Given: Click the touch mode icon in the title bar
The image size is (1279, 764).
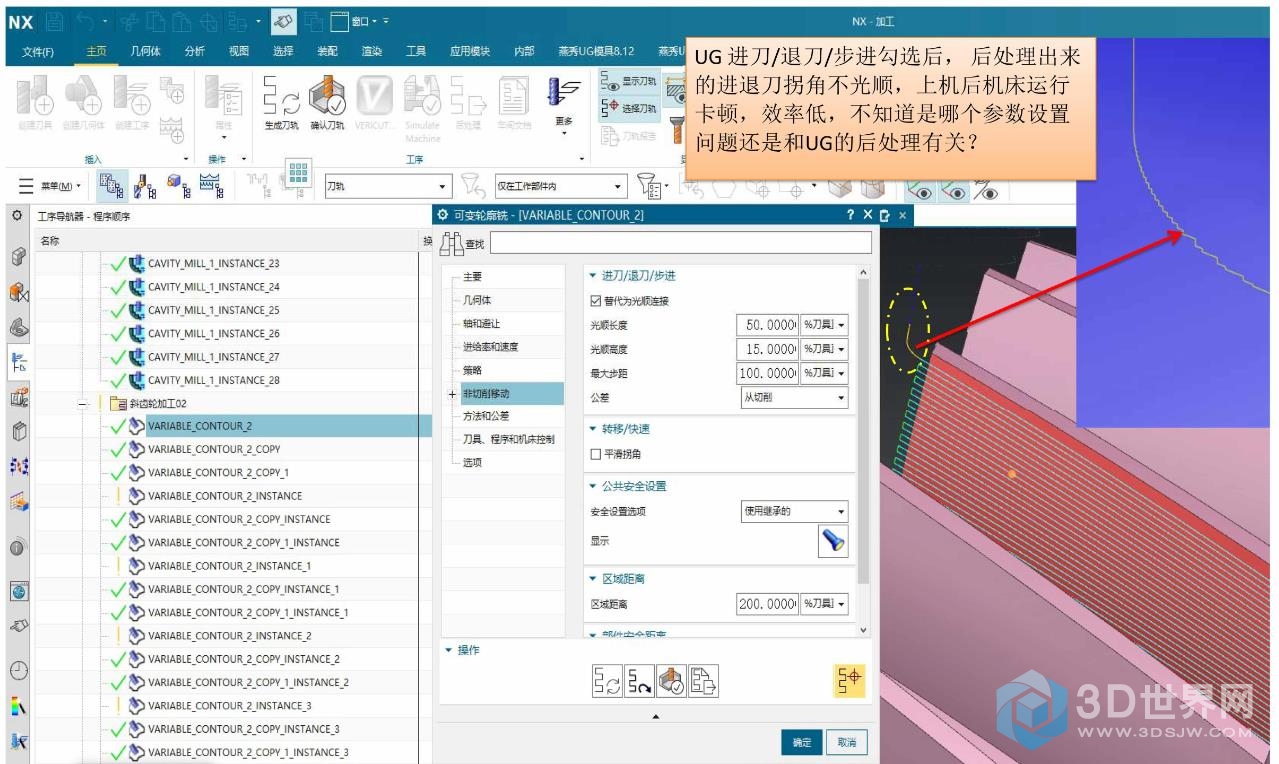Looking at the screenshot, I should tap(284, 20).
